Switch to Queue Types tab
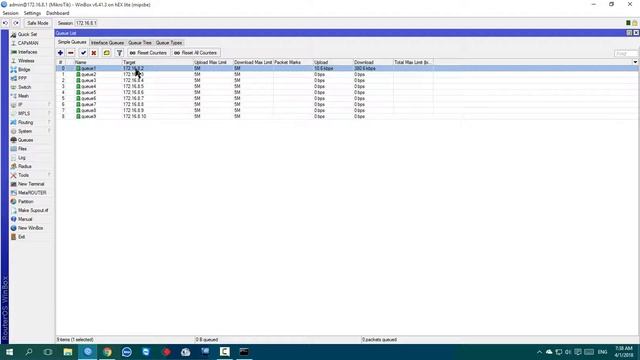This screenshot has width=640, height=360. pyautogui.click(x=169, y=43)
